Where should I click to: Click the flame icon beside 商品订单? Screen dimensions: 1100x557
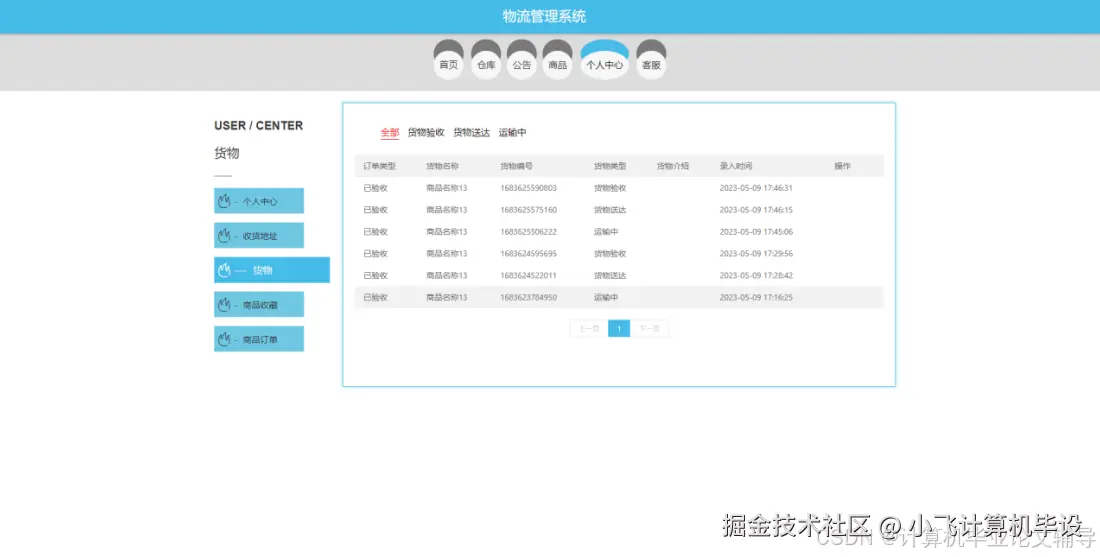[224, 339]
